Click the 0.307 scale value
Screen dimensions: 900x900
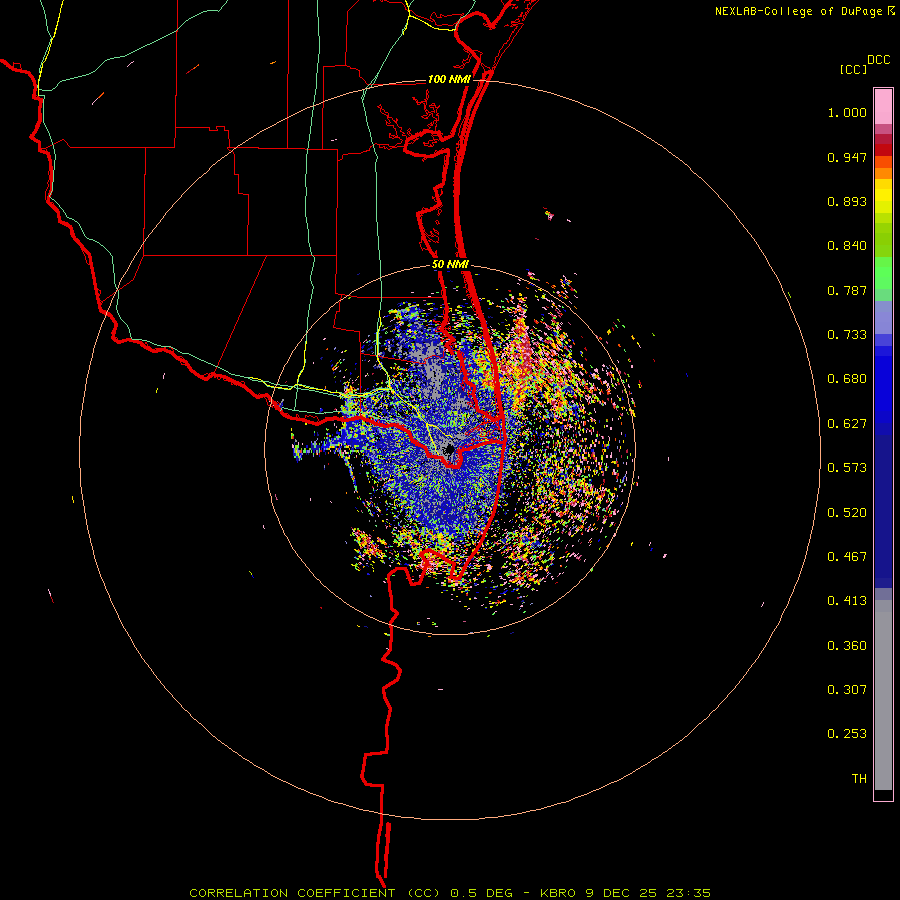pos(847,690)
